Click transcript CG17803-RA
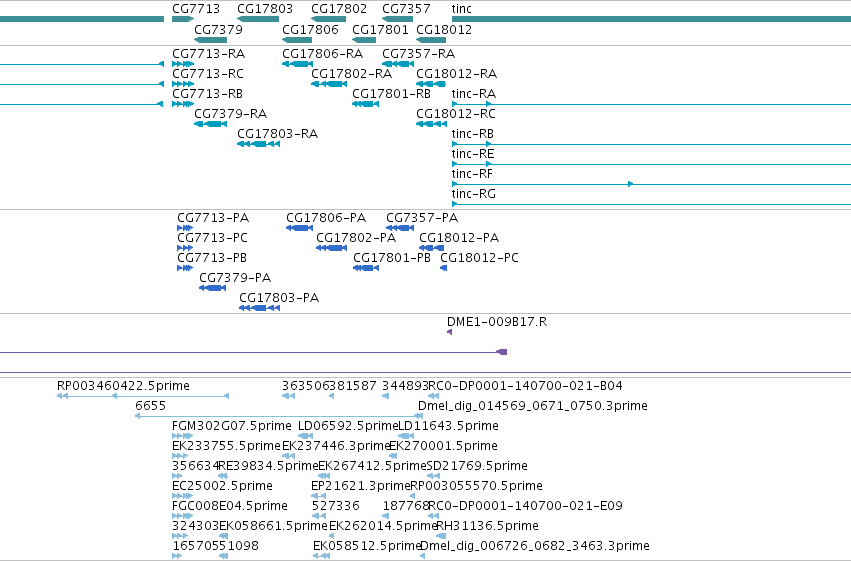851x561 pixels. pos(258,144)
